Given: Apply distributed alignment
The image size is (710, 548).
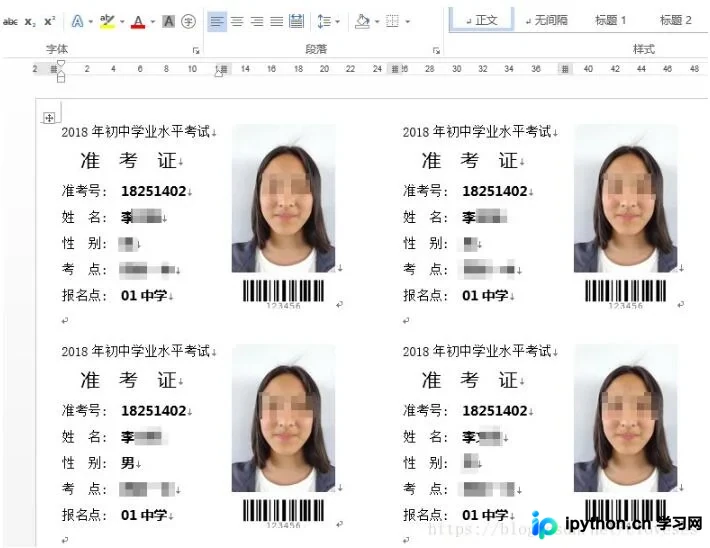Looking at the screenshot, I should [x=297, y=21].
